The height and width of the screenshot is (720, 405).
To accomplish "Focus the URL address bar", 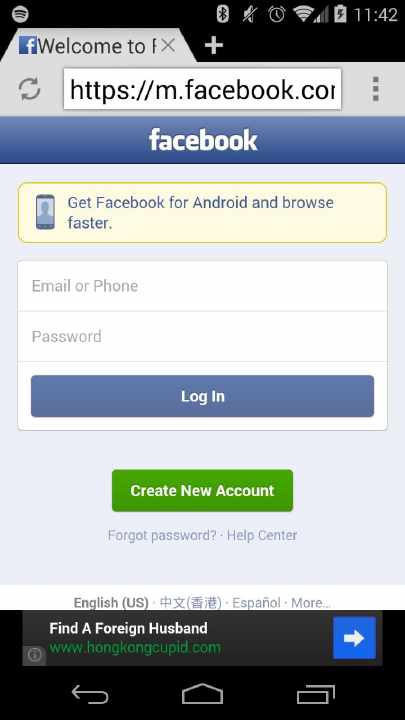I will click(x=202, y=89).
